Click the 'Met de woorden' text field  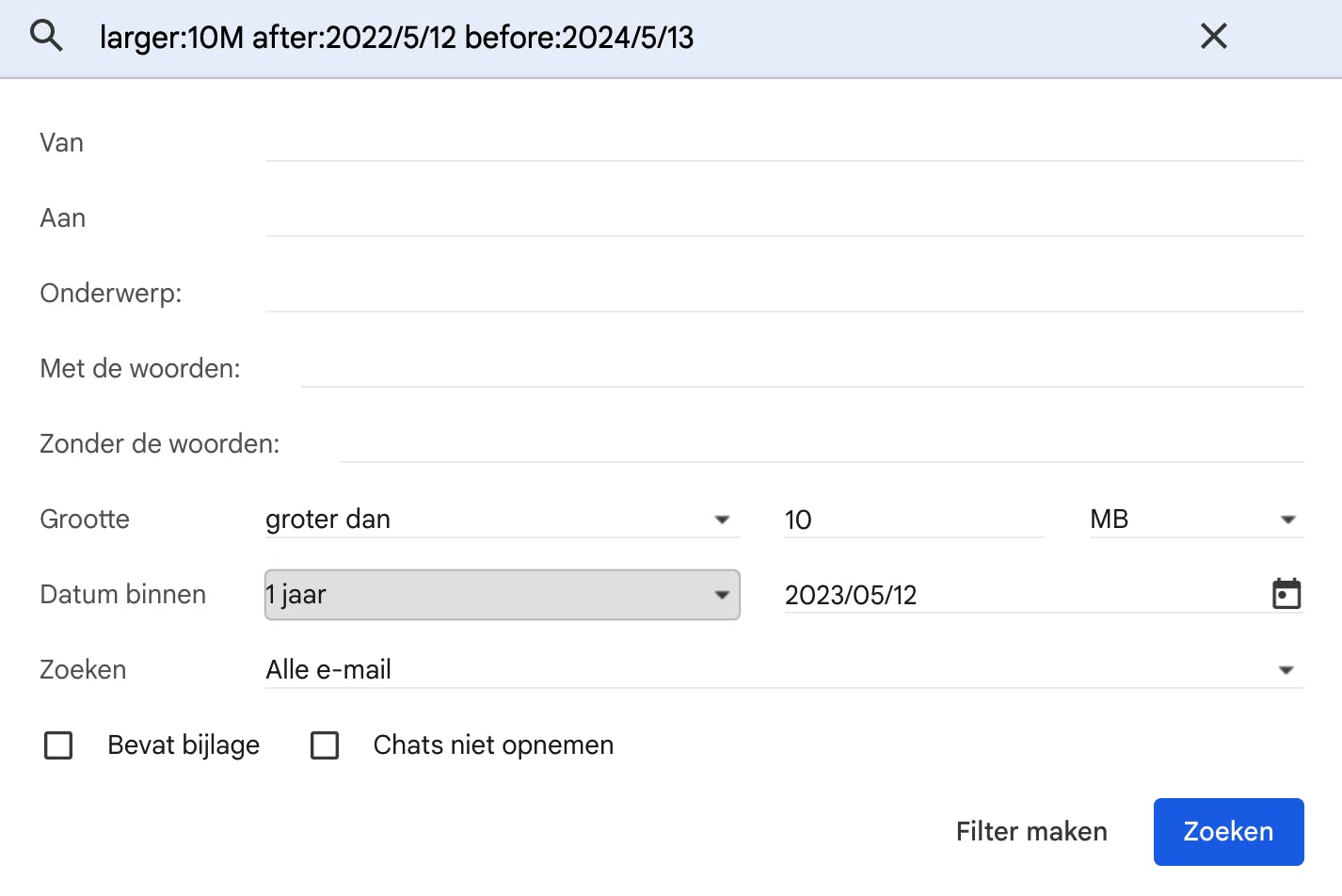[x=801, y=369]
